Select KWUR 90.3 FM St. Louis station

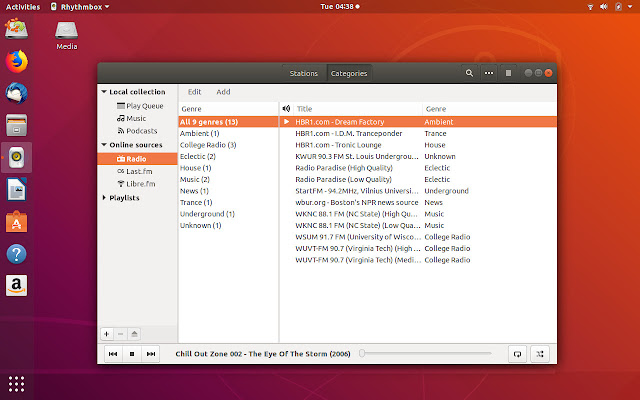(x=418, y=156)
